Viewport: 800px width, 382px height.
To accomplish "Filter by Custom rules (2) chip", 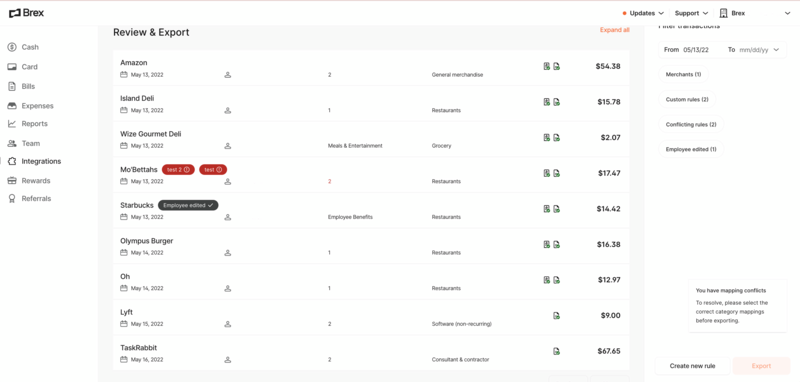I will [687, 99].
